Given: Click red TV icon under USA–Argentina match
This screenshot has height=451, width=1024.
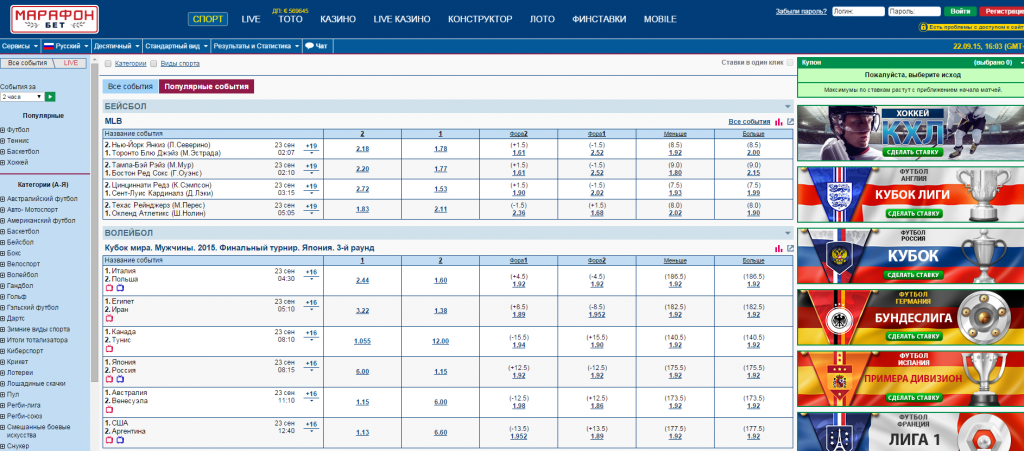Looking at the screenshot, I should point(109,440).
